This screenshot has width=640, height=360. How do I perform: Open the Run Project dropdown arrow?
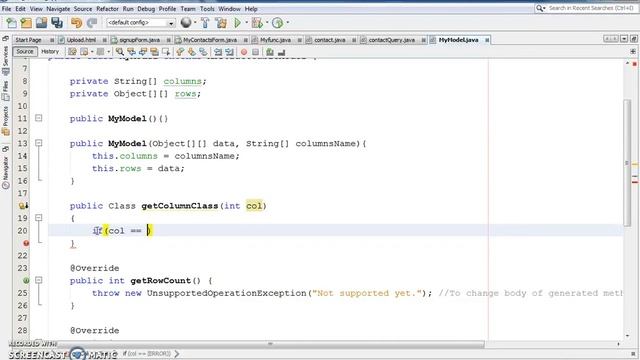246,23
